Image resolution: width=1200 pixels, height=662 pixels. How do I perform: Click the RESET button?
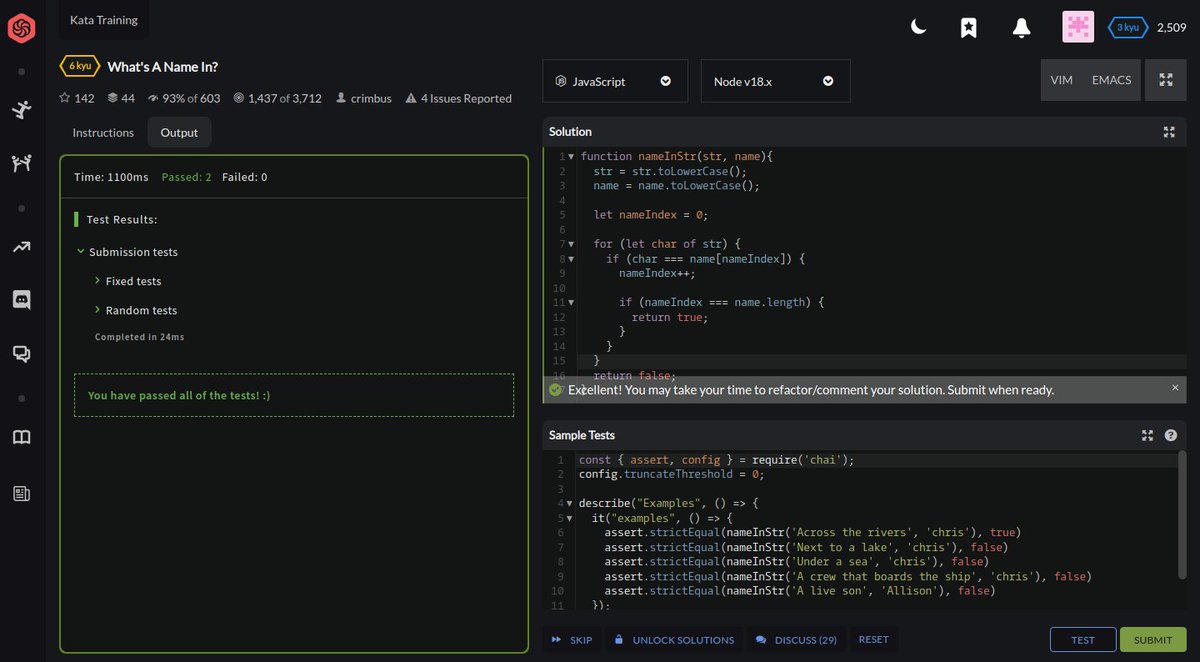coord(873,639)
